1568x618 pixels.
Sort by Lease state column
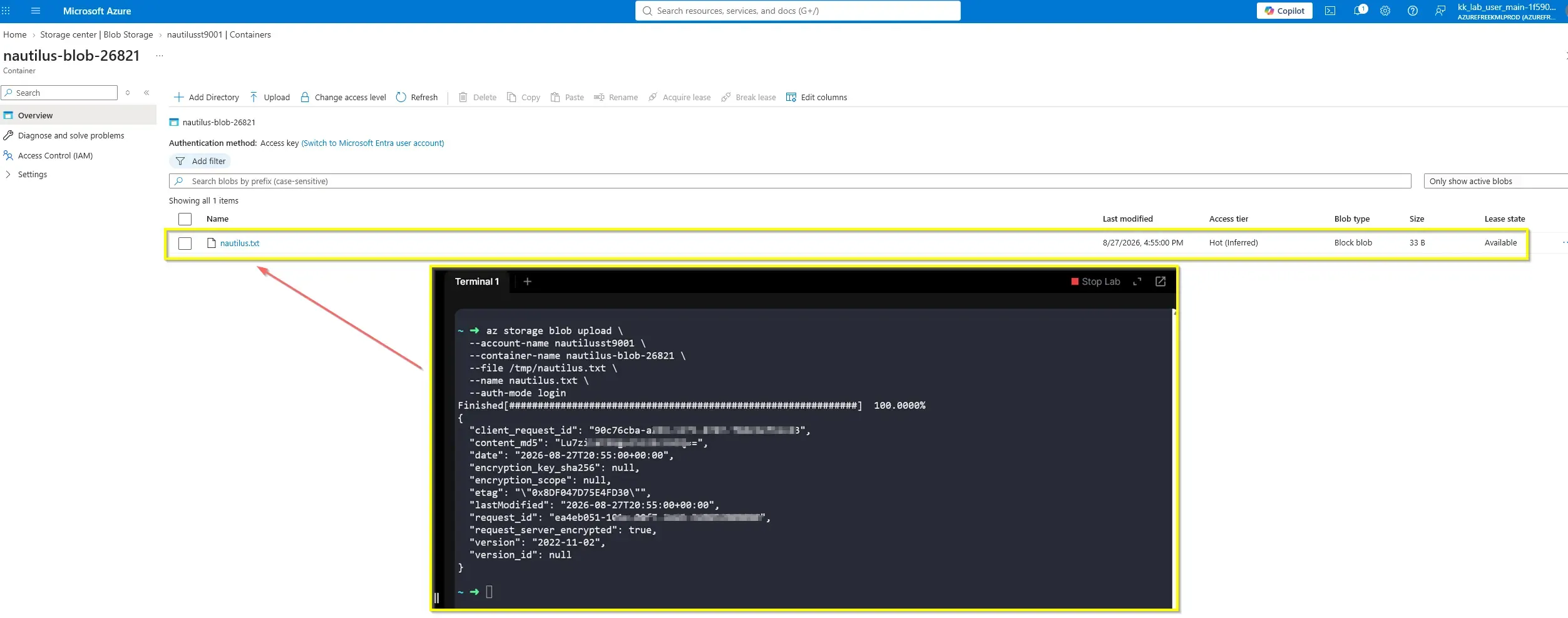click(1504, 219)
